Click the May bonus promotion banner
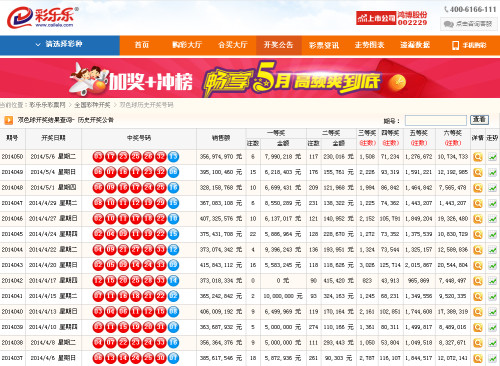The width and height of the screenshot is (500, 366). tap(250, 78)
